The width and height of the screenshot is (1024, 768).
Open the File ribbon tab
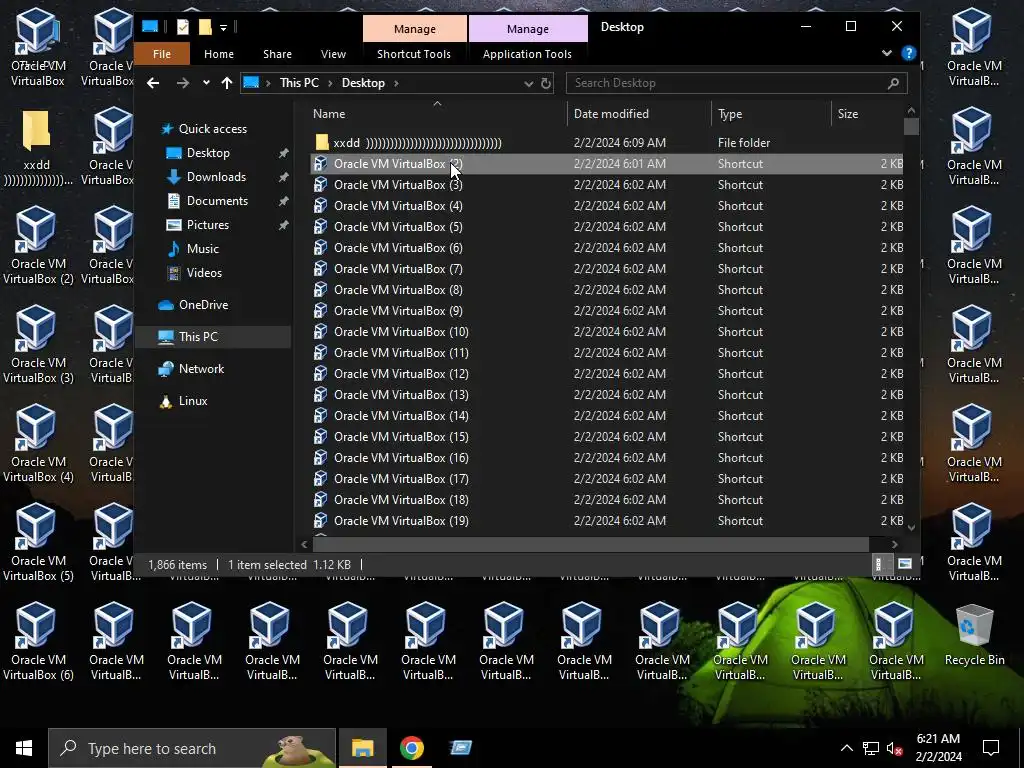161,54
